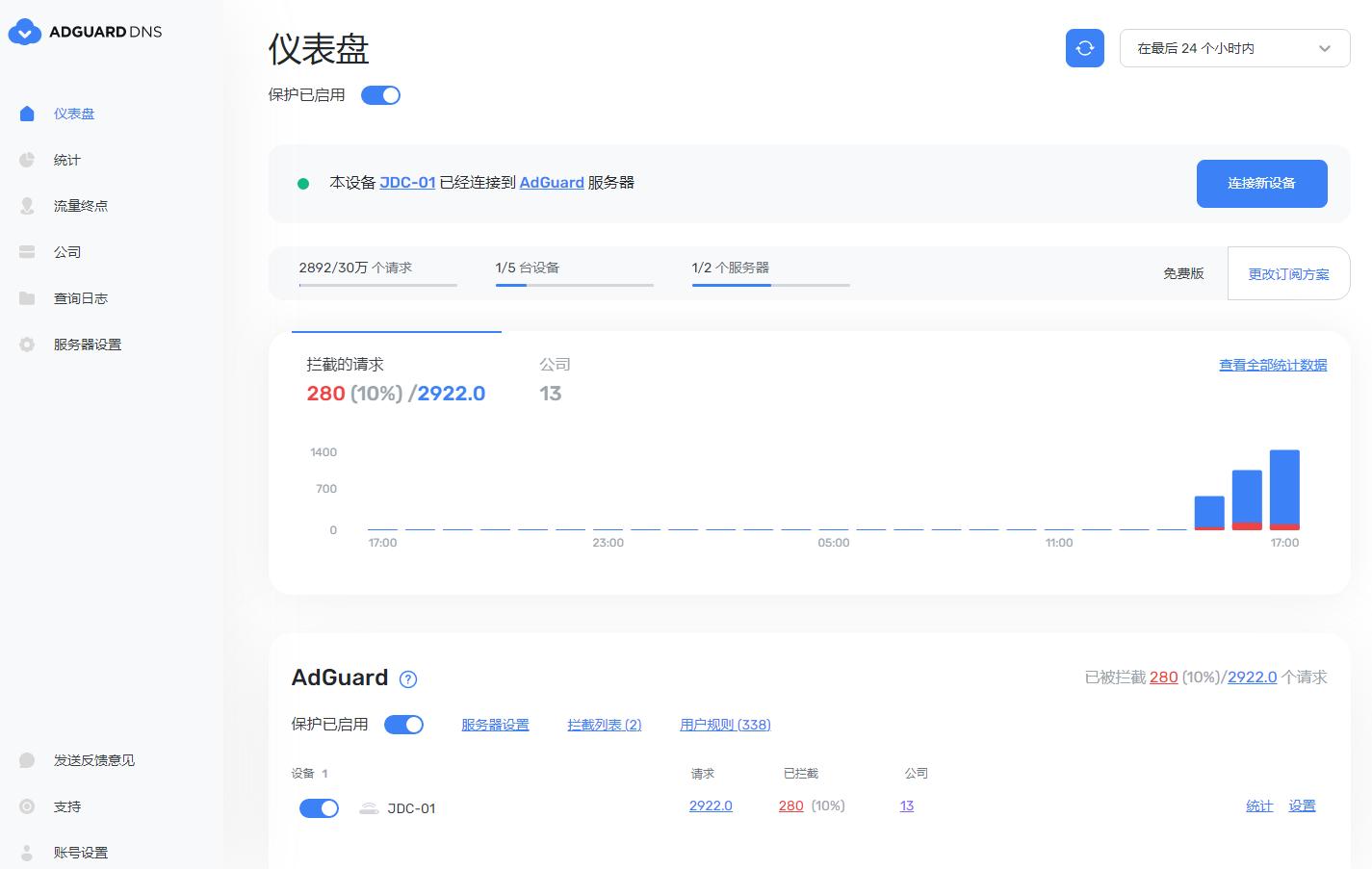Viewport: 1372px width, 869px height.
Task: Open the 查询日志 query log
Action: [80, 297]
